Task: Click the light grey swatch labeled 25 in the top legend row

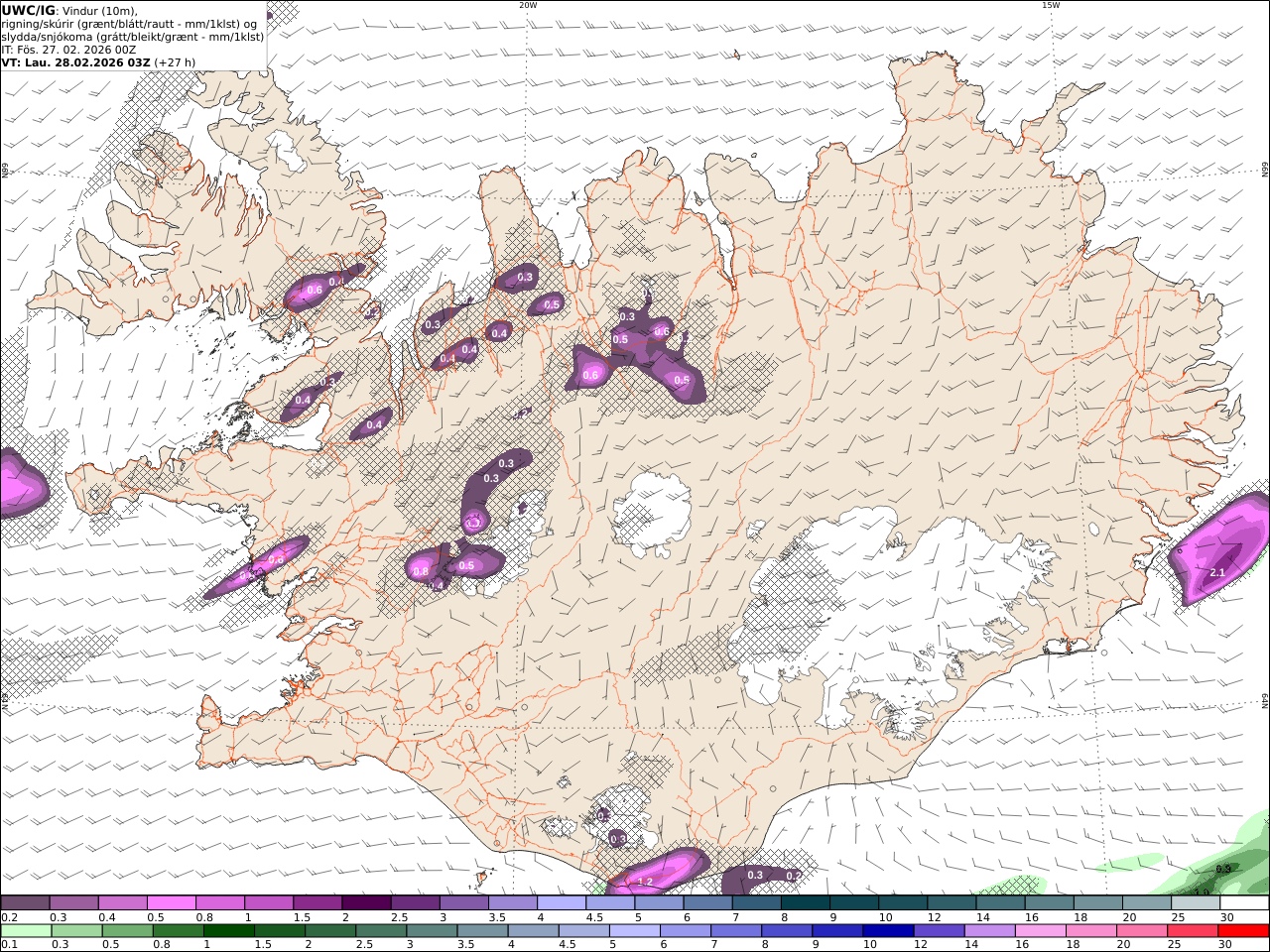Action: [x=1196, y=902]
